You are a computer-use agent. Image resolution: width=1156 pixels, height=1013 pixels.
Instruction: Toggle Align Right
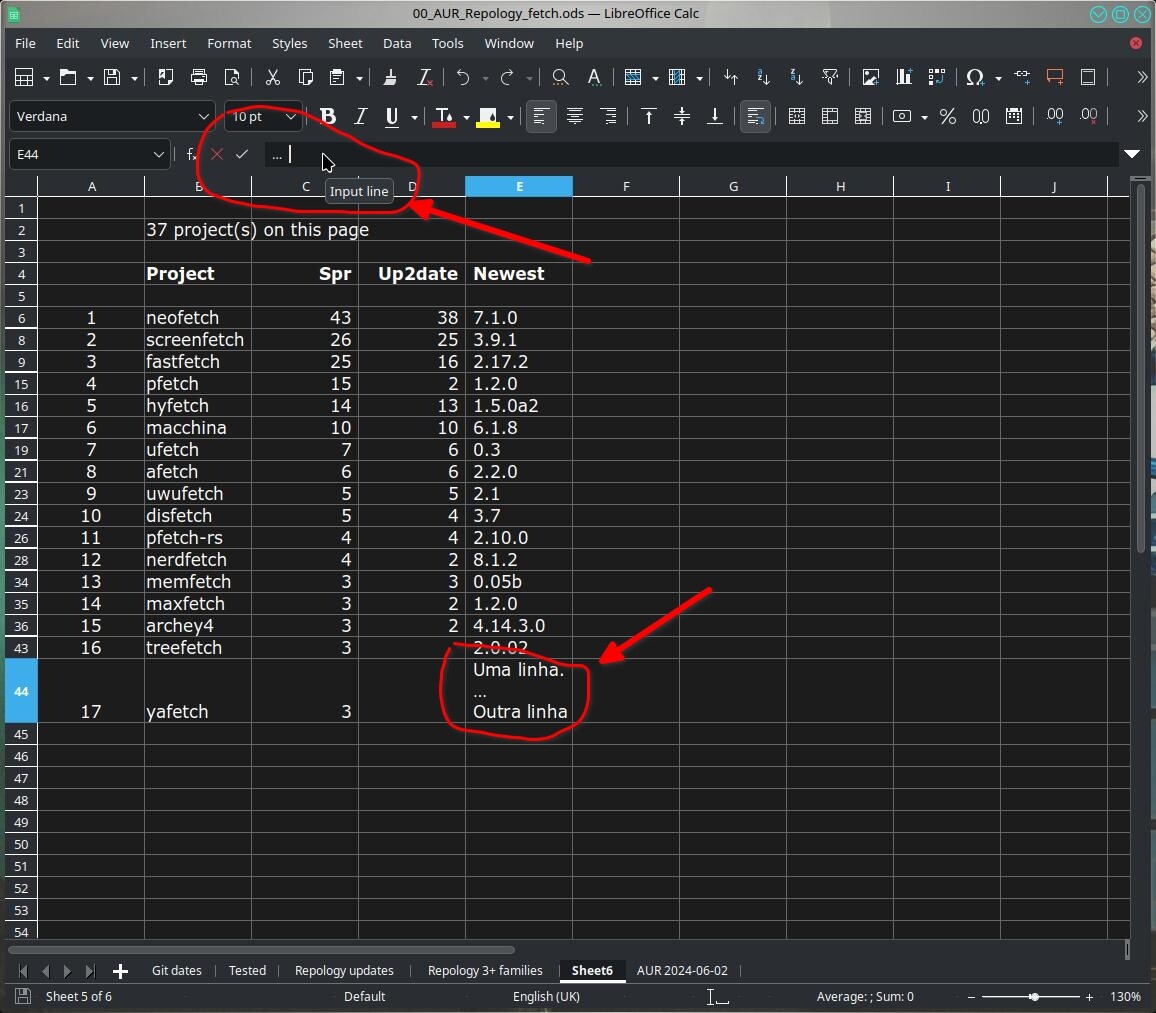607,116
